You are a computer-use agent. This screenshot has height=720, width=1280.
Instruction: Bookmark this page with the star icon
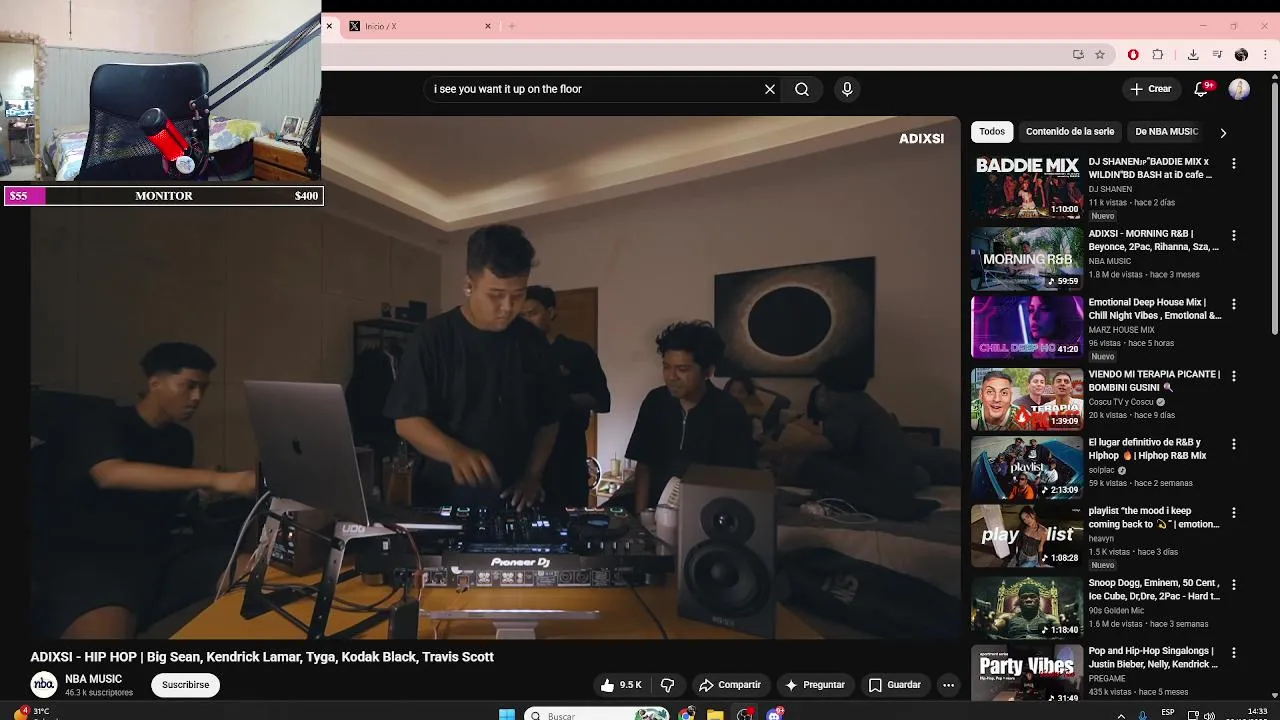pyautogui.click(x=1100, y=55)
